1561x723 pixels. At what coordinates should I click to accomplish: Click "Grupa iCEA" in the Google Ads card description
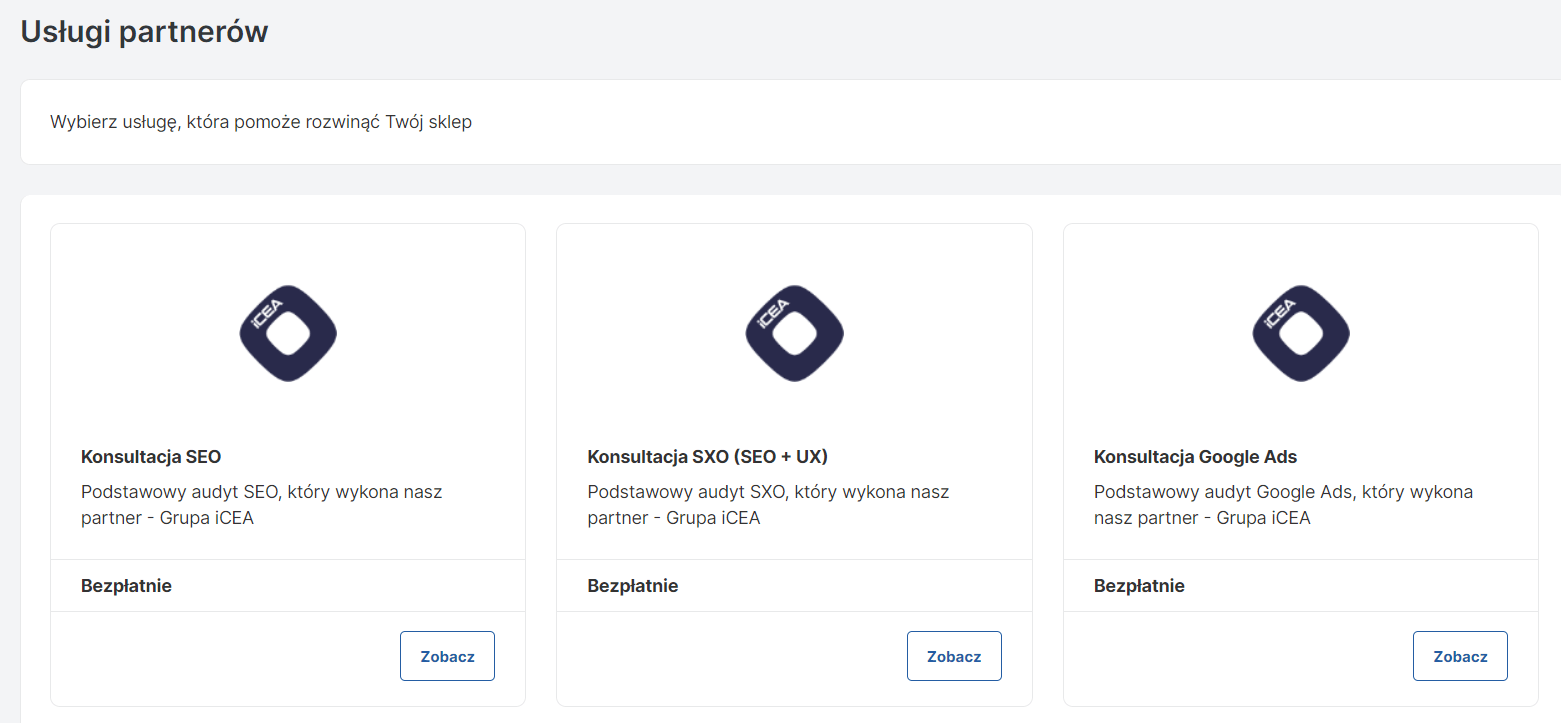coord(1263,518)
